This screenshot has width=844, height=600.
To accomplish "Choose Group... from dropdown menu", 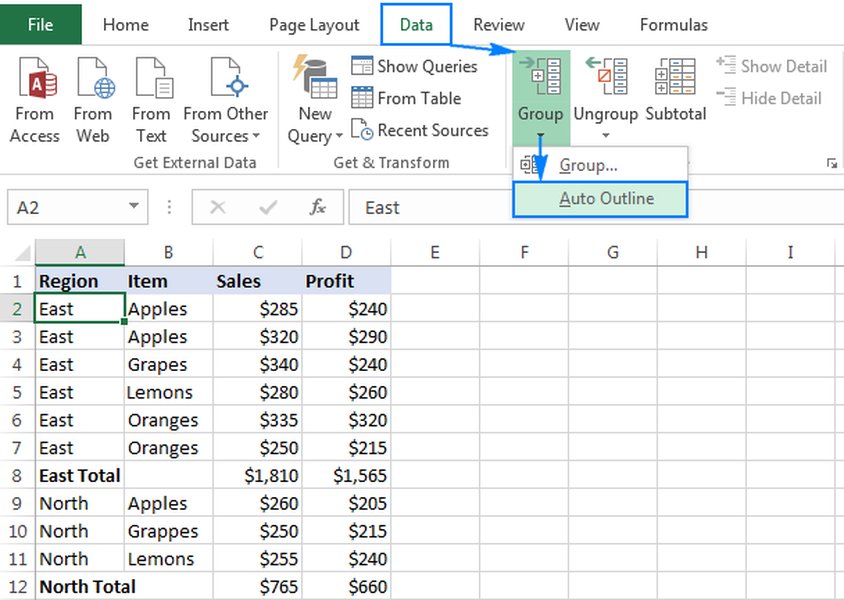I will 601,165.
